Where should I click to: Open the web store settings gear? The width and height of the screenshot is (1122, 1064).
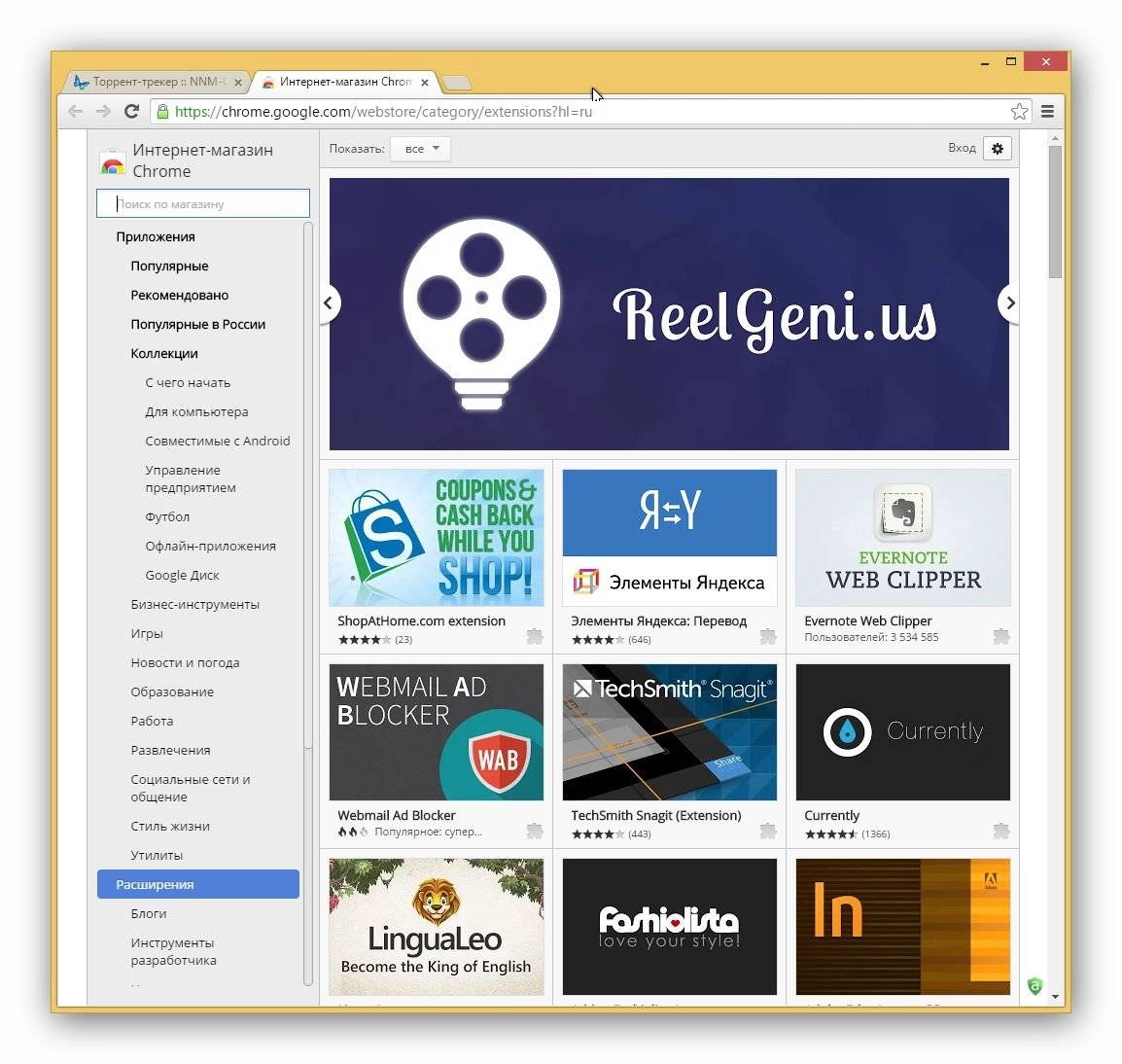tap(998, 148)
